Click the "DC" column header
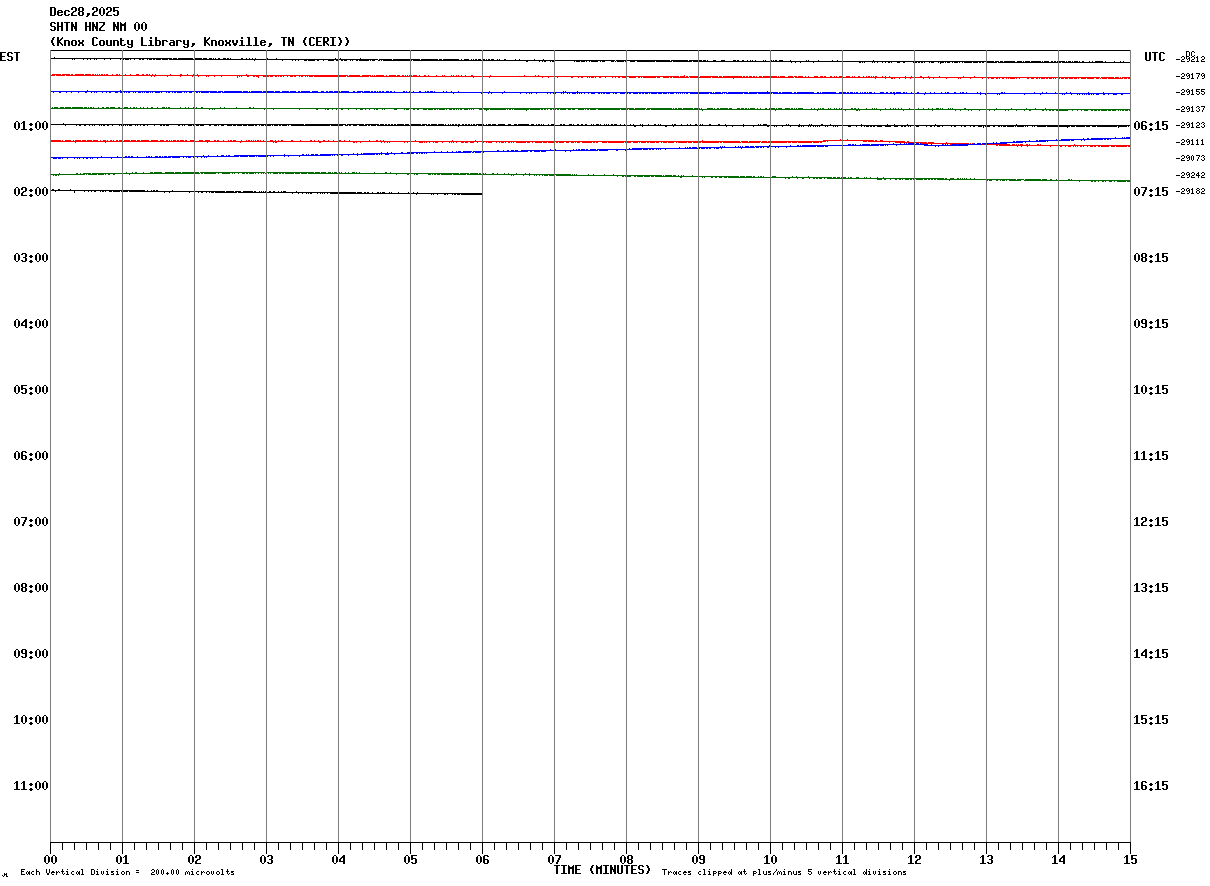Screen dimensions: 1210x886 pos(1190,54)
